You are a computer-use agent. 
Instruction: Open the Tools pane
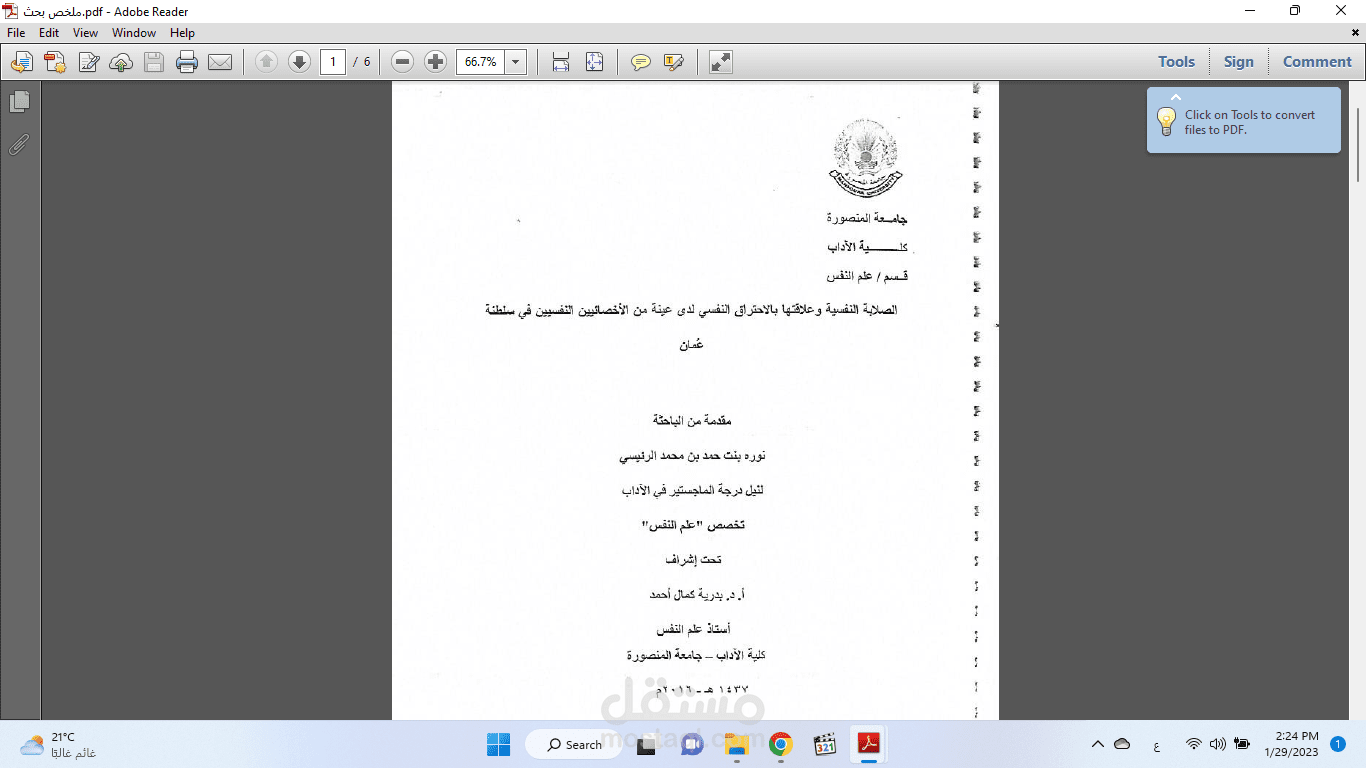(x=1176, y=61)
